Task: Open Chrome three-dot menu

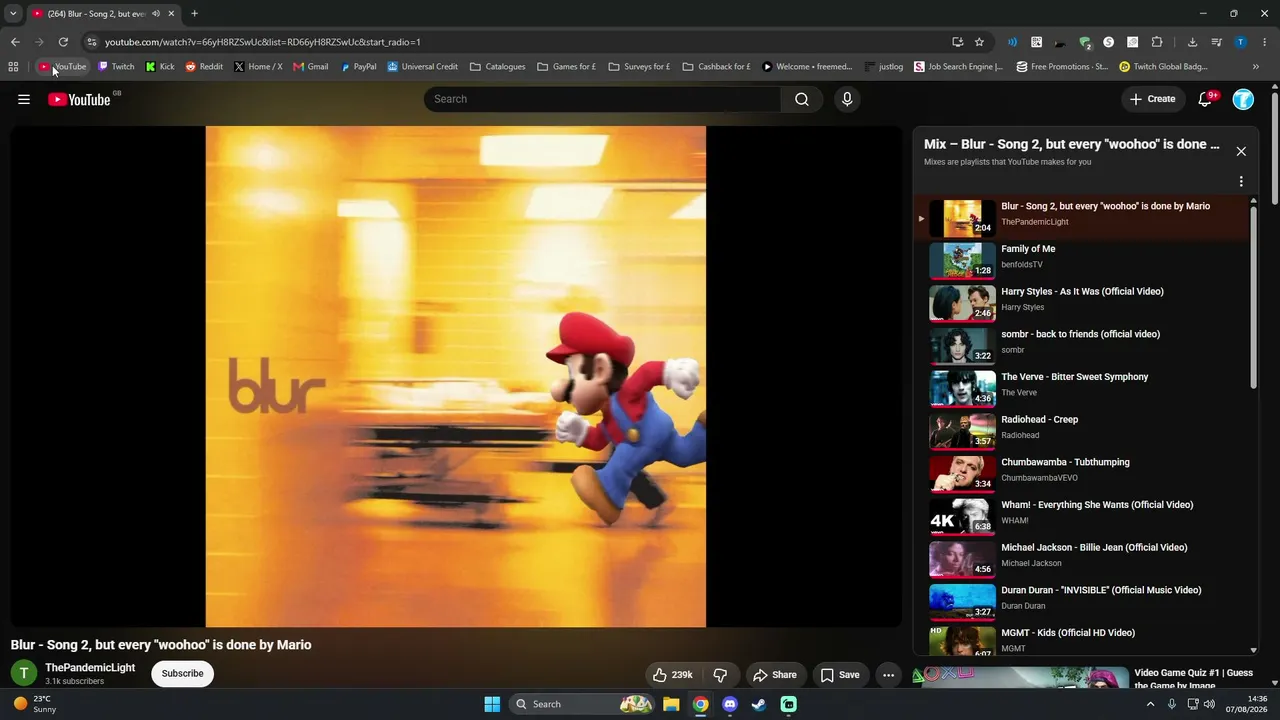Action: [1265, 42]
